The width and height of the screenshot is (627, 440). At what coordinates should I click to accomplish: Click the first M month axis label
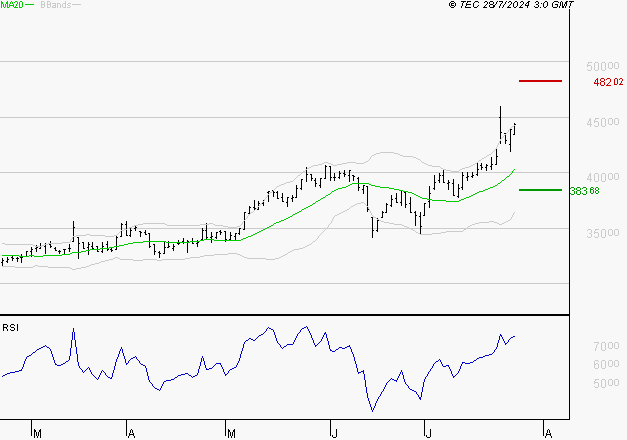tap(37, 434)
